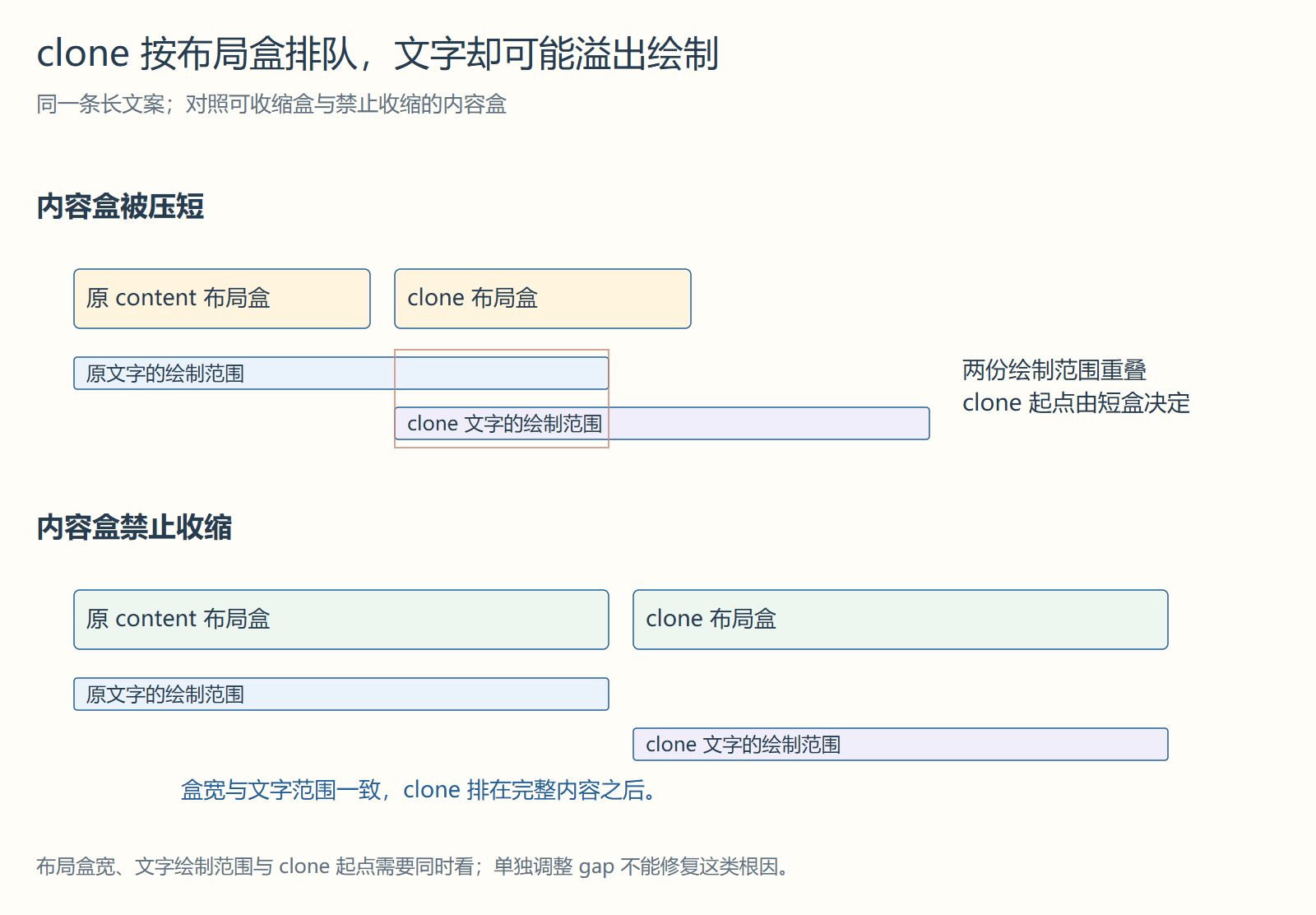The width and height of the screenshot is (1316, 915).
Task: Select the orange "原 content 布局盒" box
Action: coord(222,299)
